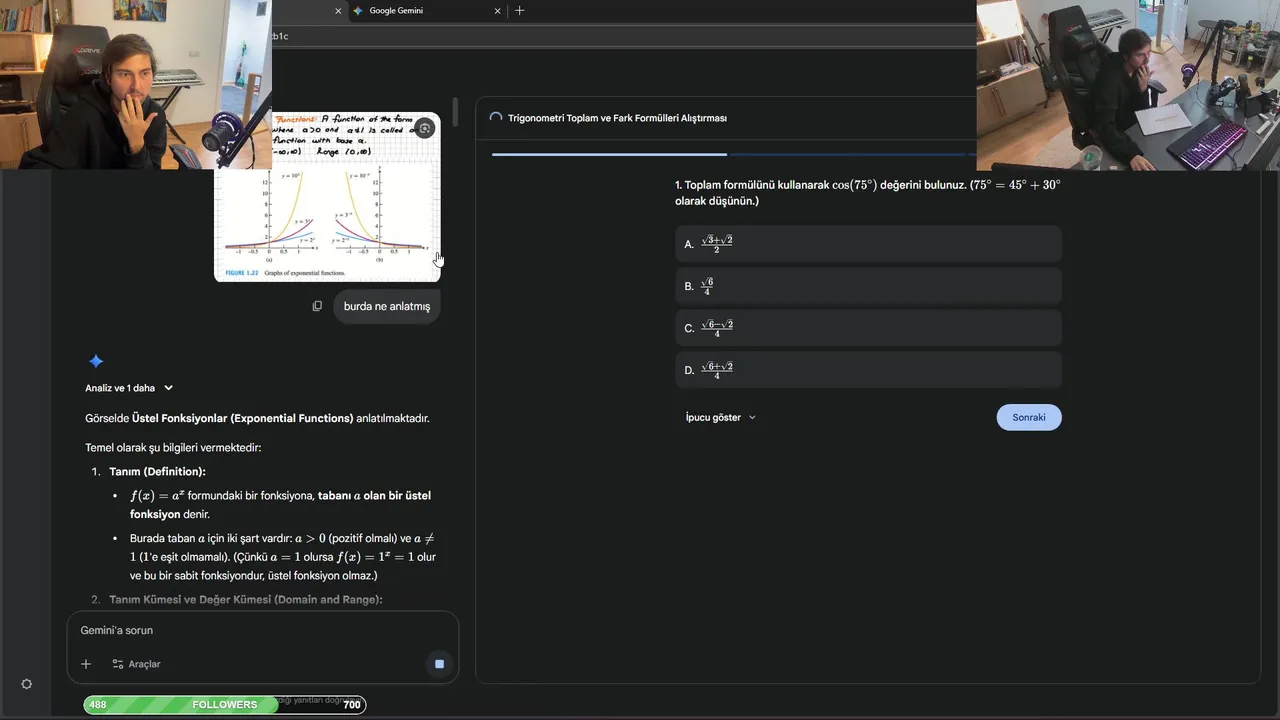The image size is (1280, 720).
Task: Stop the response with the square button
Action: coord(439,664)
